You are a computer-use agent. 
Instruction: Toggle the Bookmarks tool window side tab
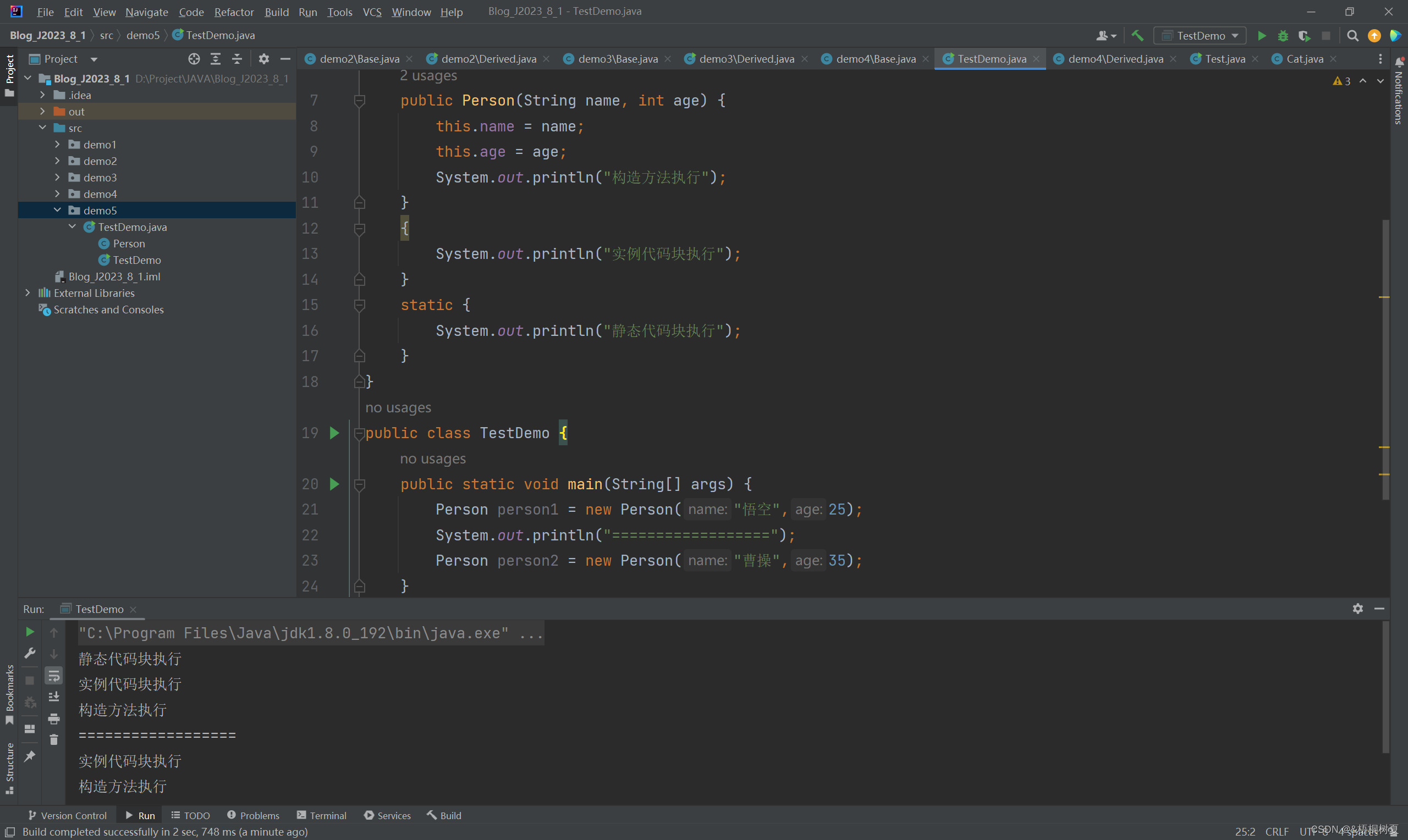(9, 694)
